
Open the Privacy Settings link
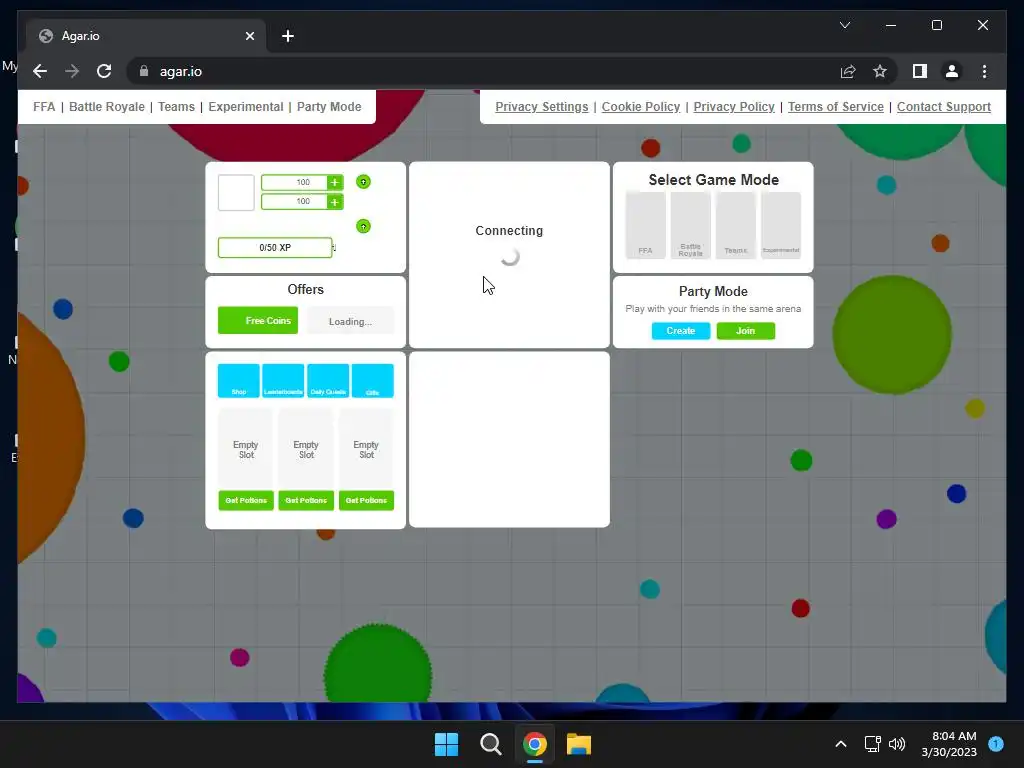pos(541,106)
